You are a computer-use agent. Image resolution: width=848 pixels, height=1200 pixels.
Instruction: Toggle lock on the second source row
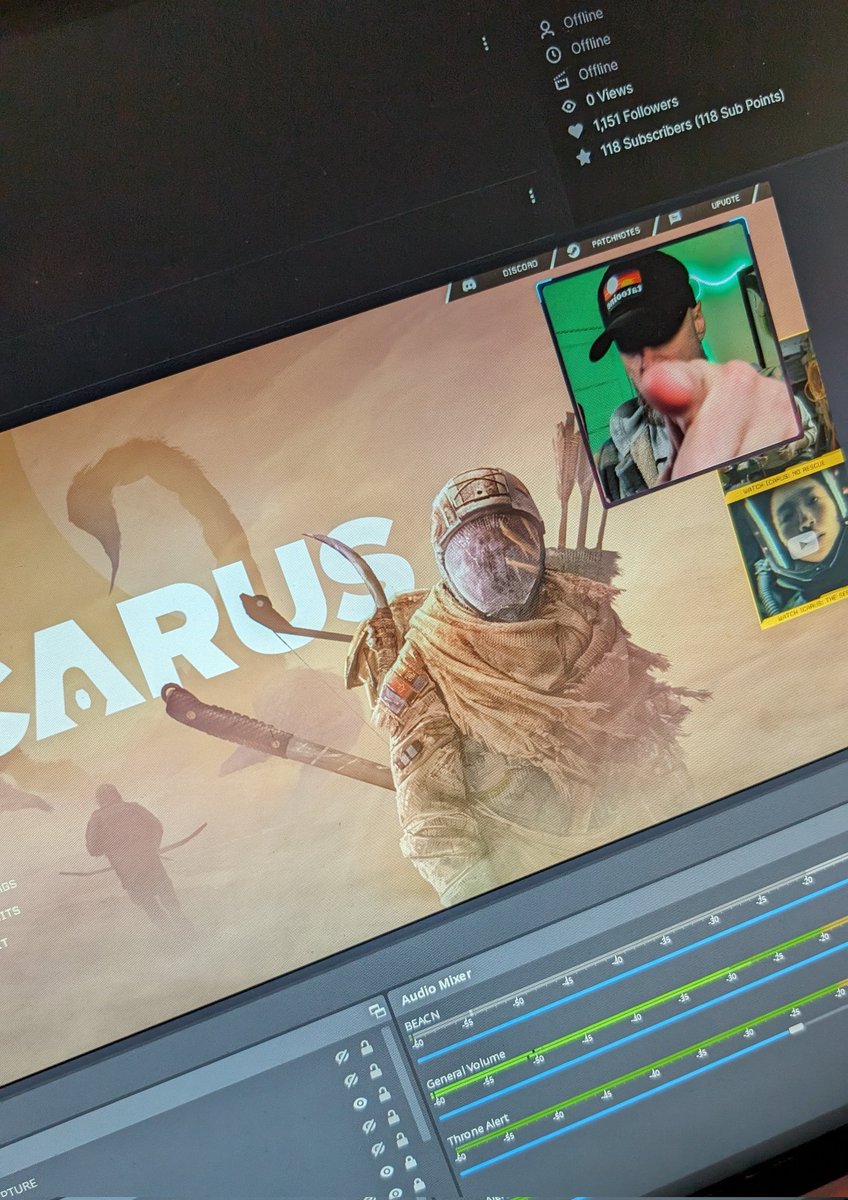375,1071
